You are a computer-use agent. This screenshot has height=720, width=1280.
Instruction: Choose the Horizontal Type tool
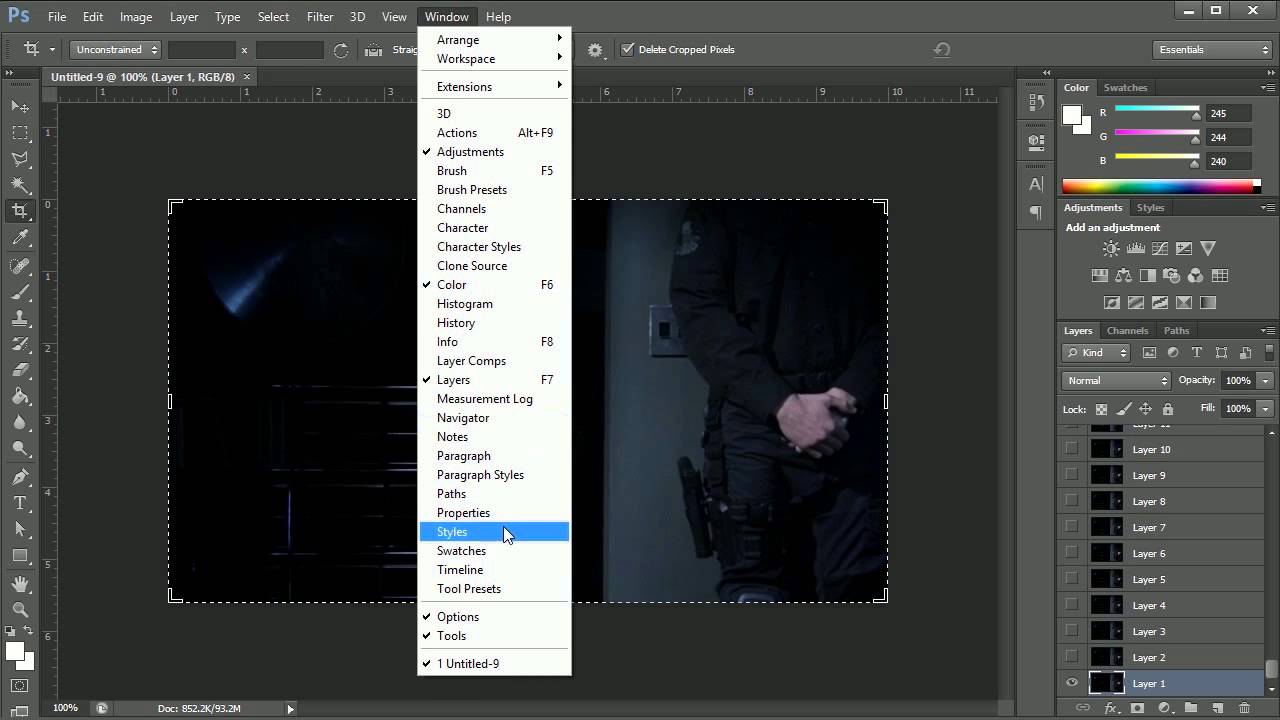click(20, 503)
